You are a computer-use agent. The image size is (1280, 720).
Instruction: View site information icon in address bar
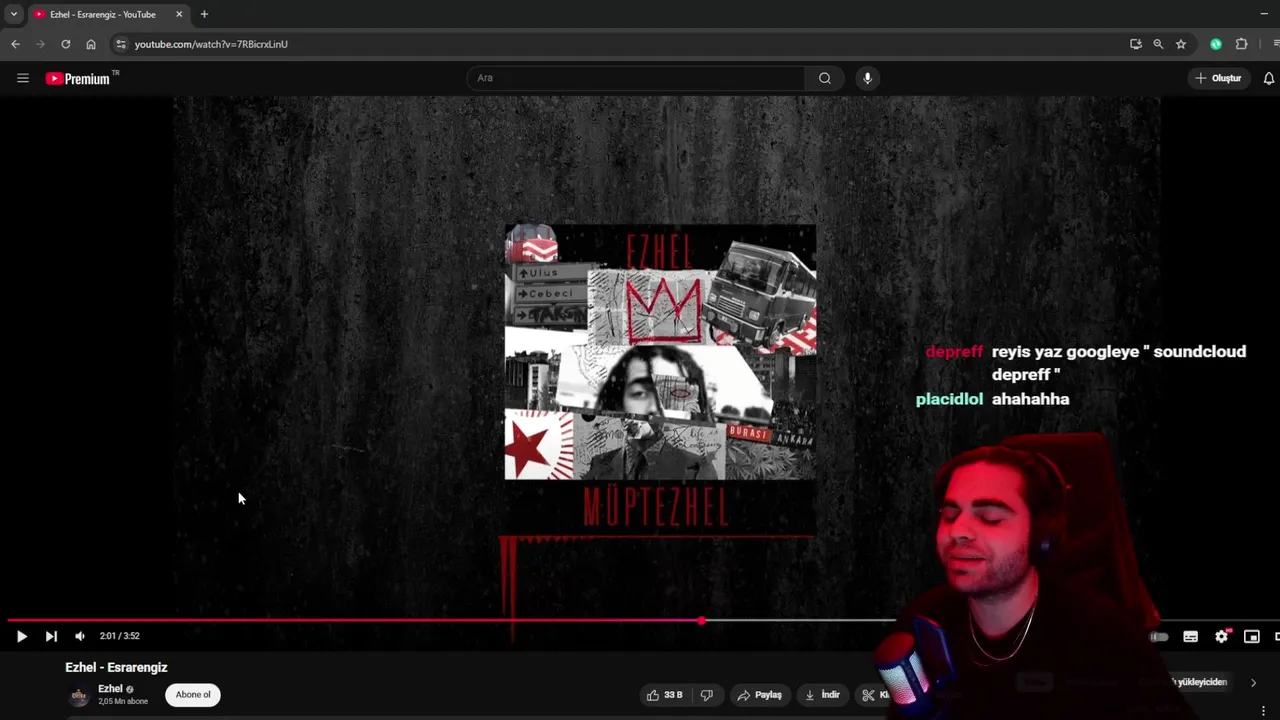120,44
